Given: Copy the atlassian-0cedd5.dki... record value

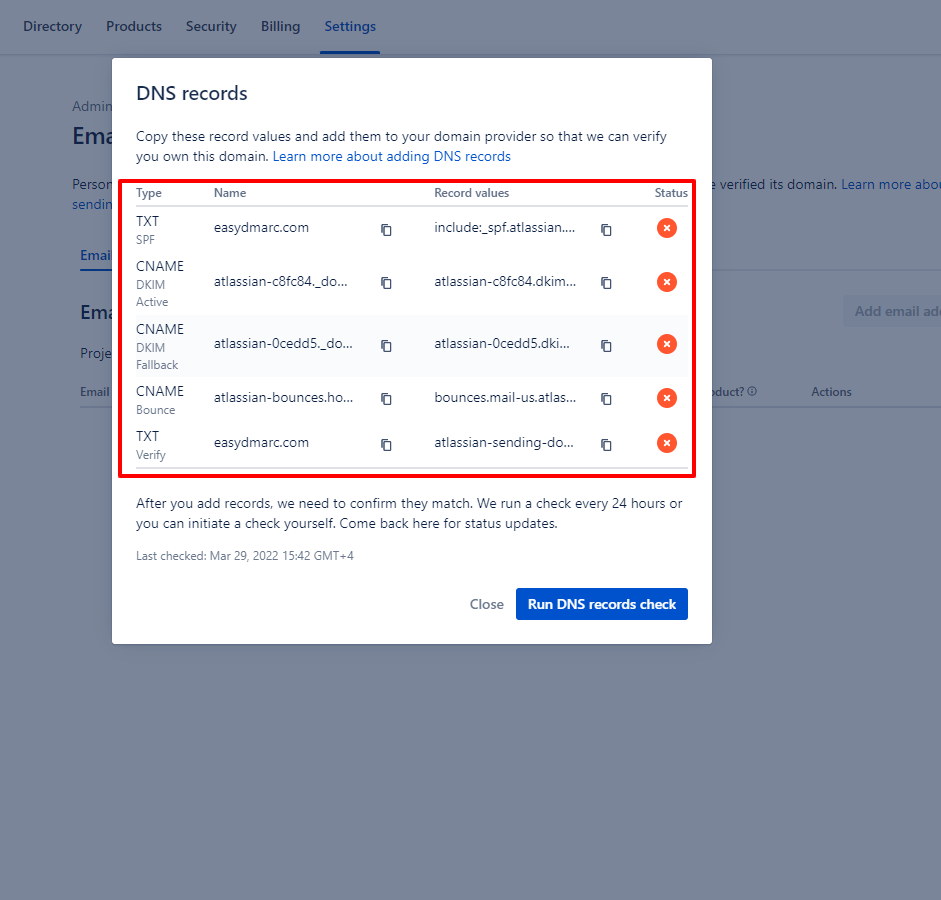Looking at the screenshot, I should point(606,346).
